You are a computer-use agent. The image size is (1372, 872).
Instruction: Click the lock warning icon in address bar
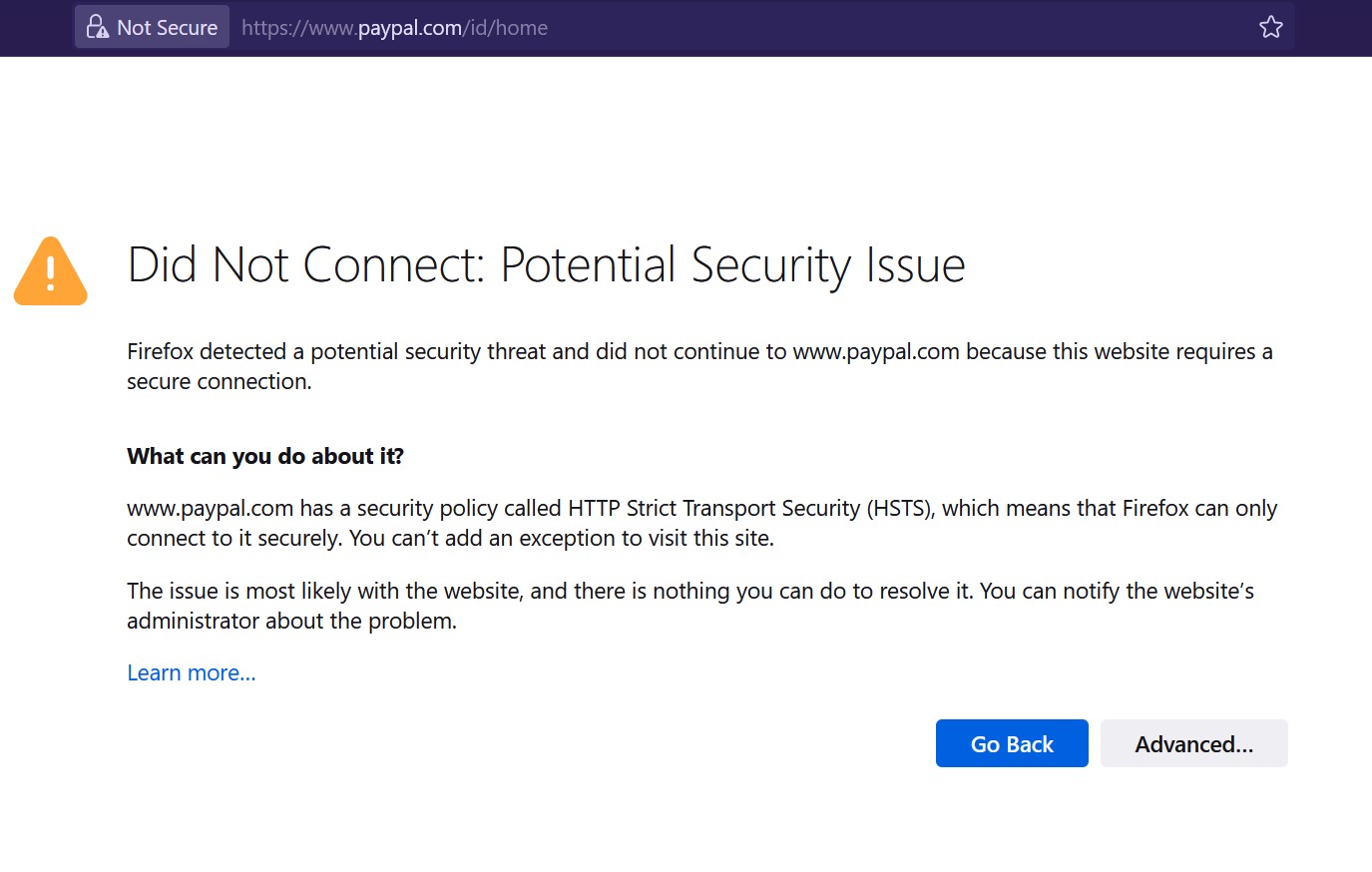(97, 27)
